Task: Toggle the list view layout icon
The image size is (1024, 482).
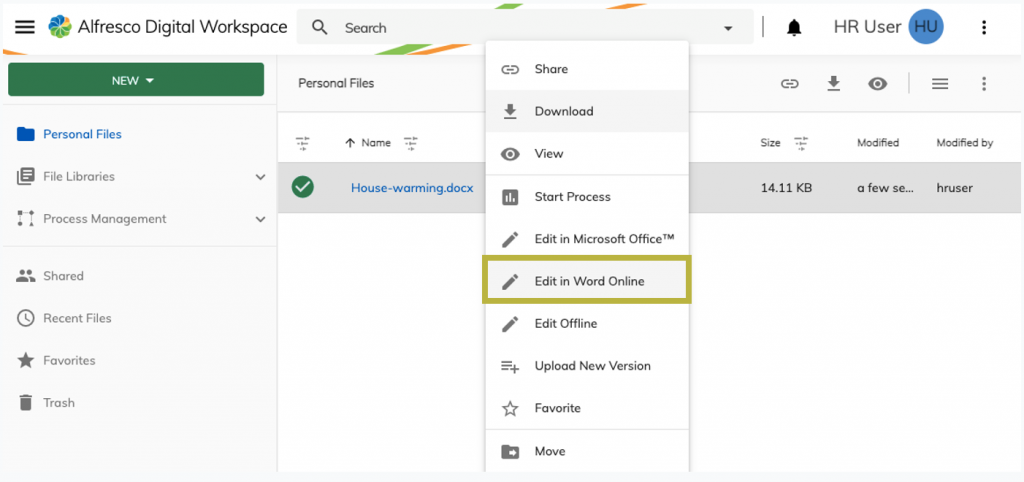Action: (x=940, y=84)
